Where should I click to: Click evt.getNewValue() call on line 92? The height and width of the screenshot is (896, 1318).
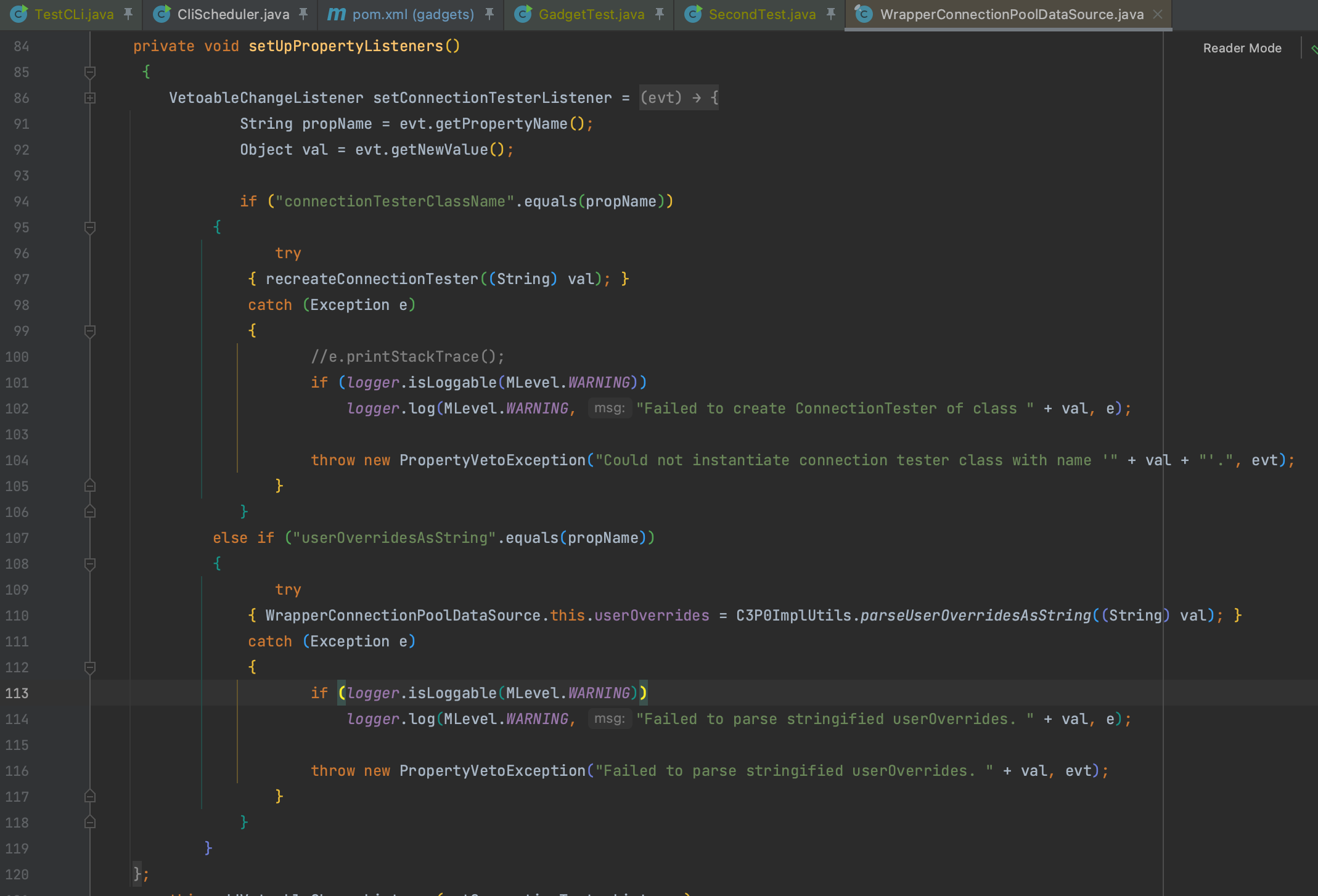tap(430, 150)
